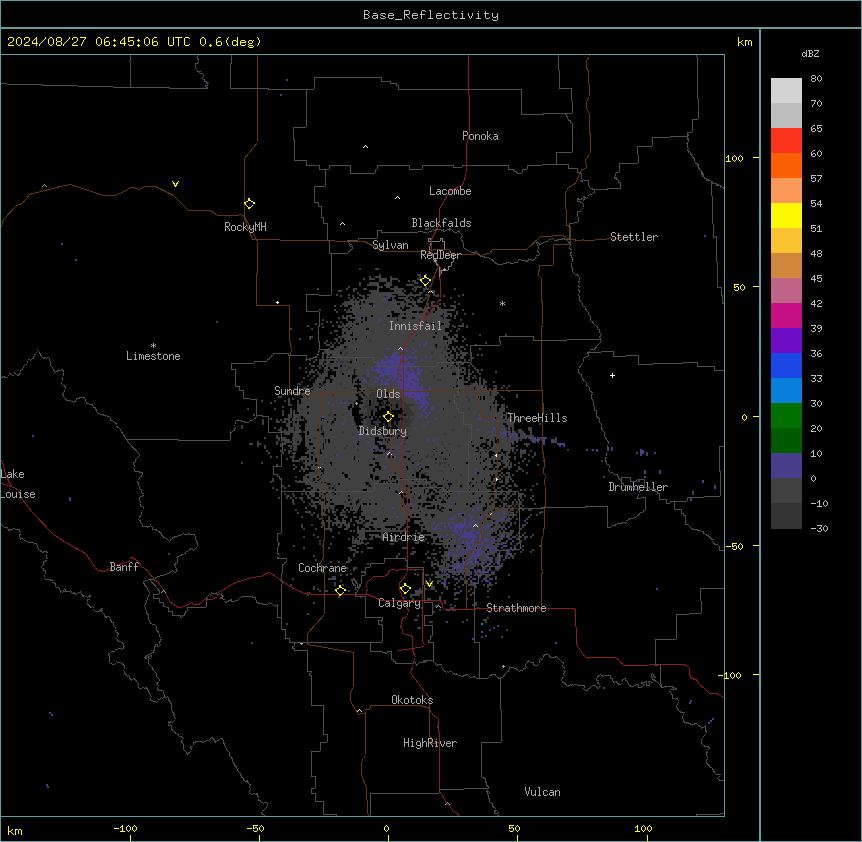Click the Didsbury town label
The image size is (862, 842).
pos(383,431)
